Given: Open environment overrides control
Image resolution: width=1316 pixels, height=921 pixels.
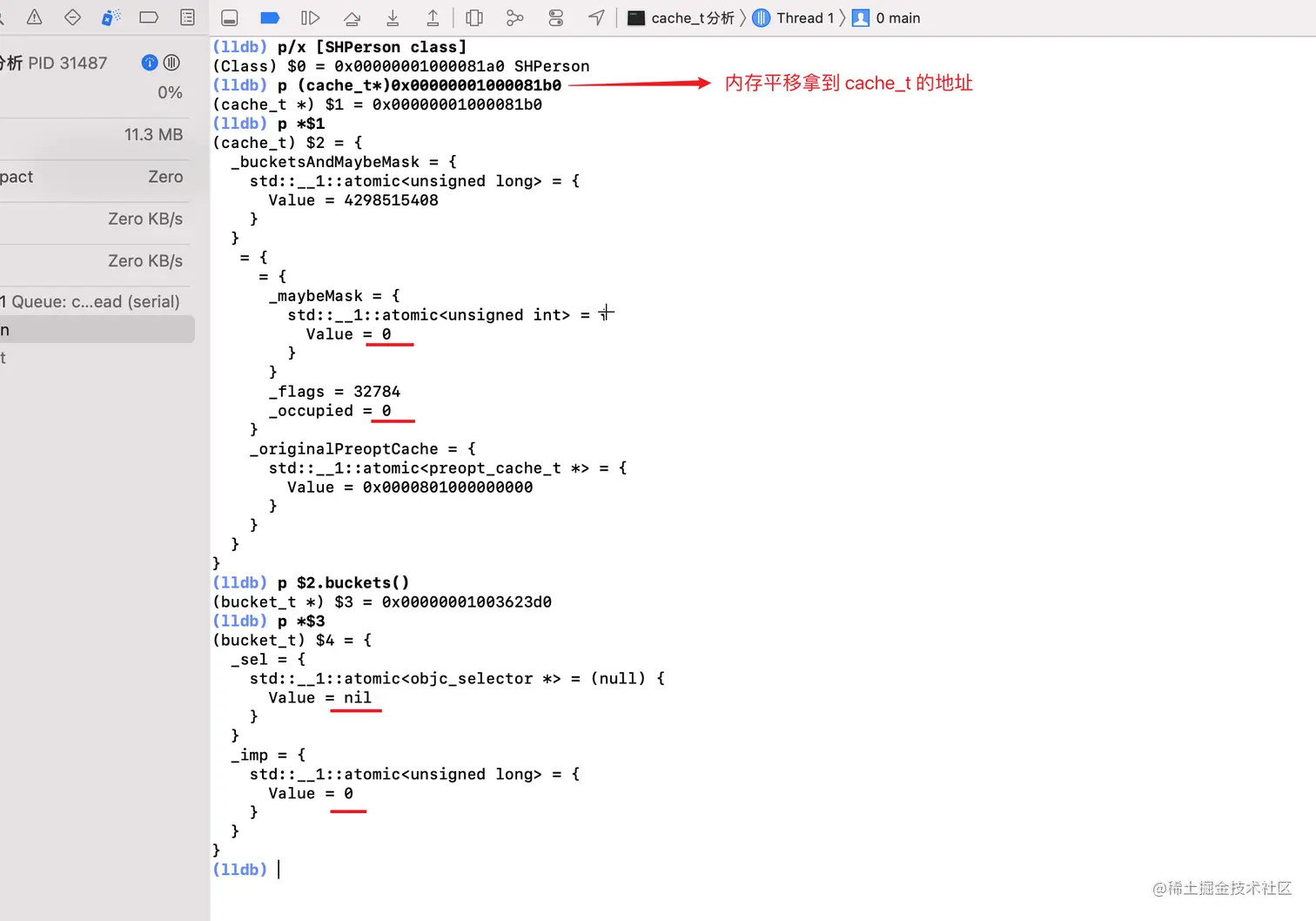Looking at the screenshot, I should point(556,18).
